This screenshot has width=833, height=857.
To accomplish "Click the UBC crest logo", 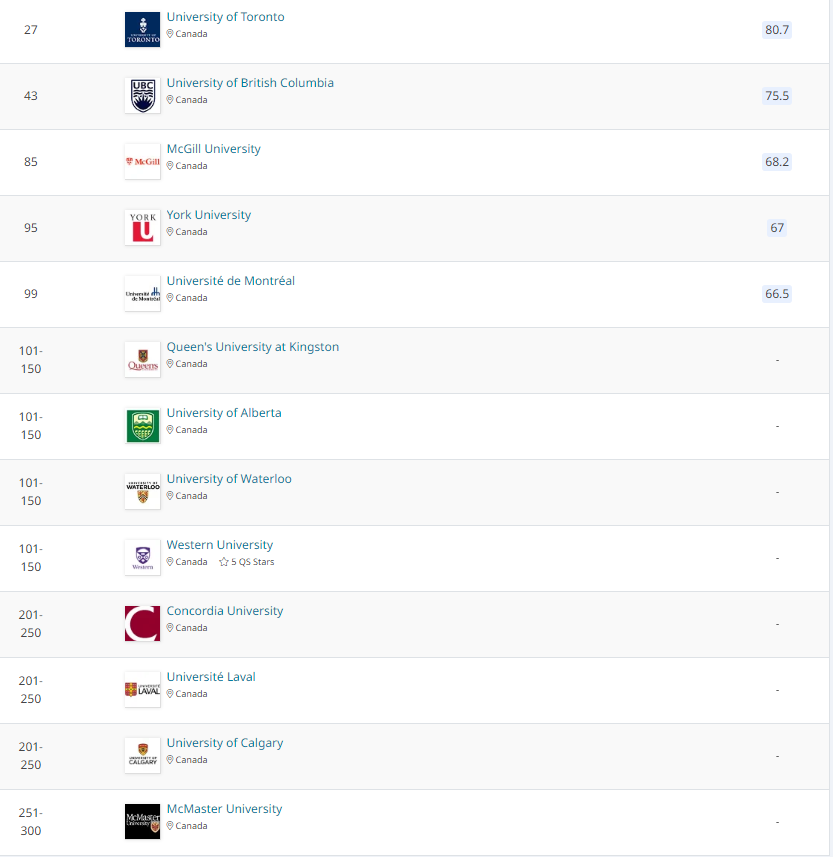I will click(142, 96).
